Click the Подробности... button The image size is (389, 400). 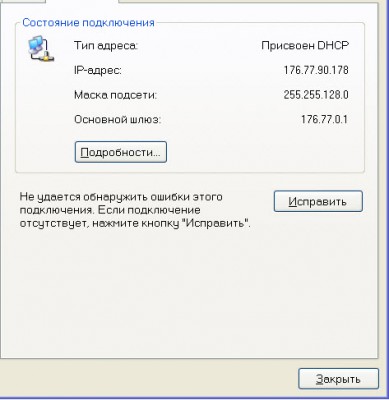(121, 152)
